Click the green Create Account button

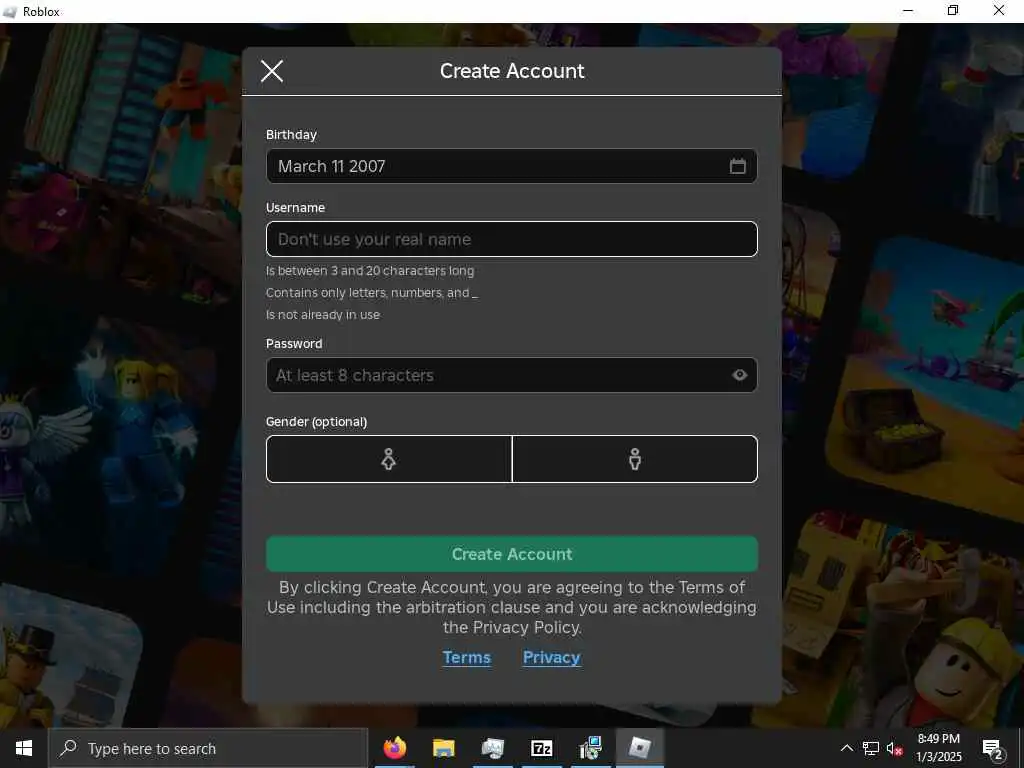pyautogui.click(x=511, y=554)
